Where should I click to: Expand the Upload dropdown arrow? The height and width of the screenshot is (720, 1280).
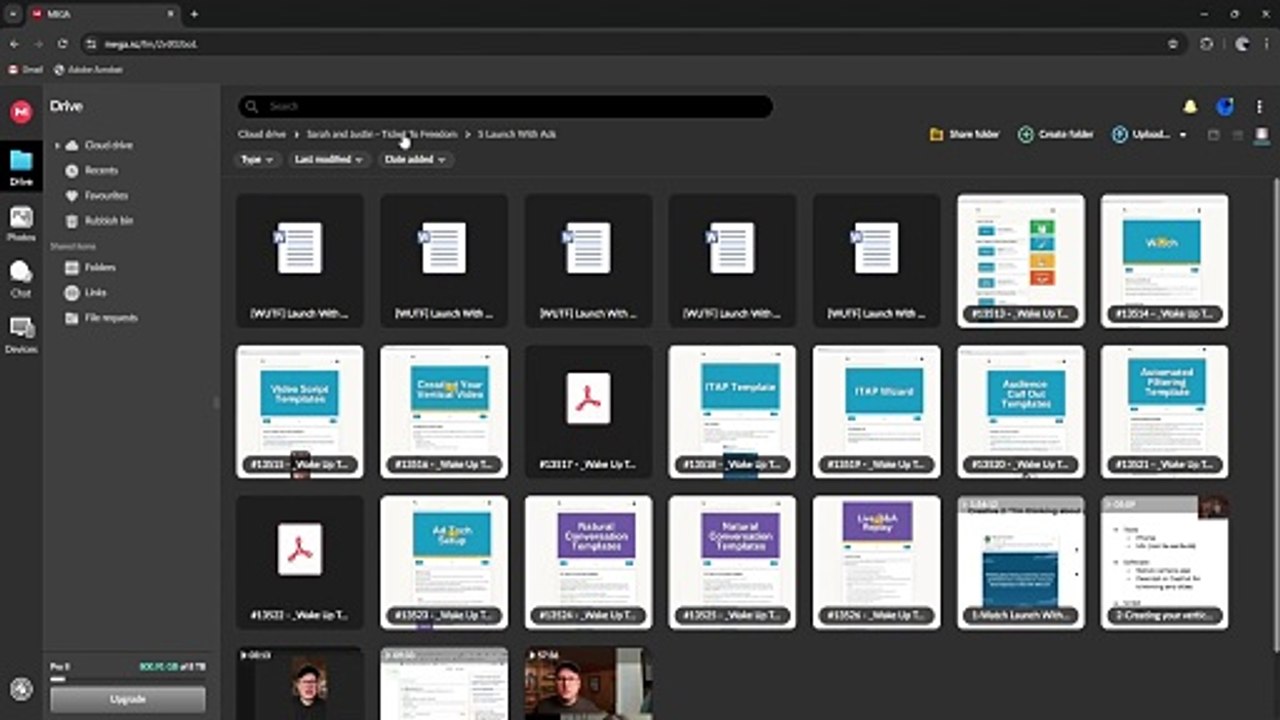pyautogui.click(x=1183, y=134)
